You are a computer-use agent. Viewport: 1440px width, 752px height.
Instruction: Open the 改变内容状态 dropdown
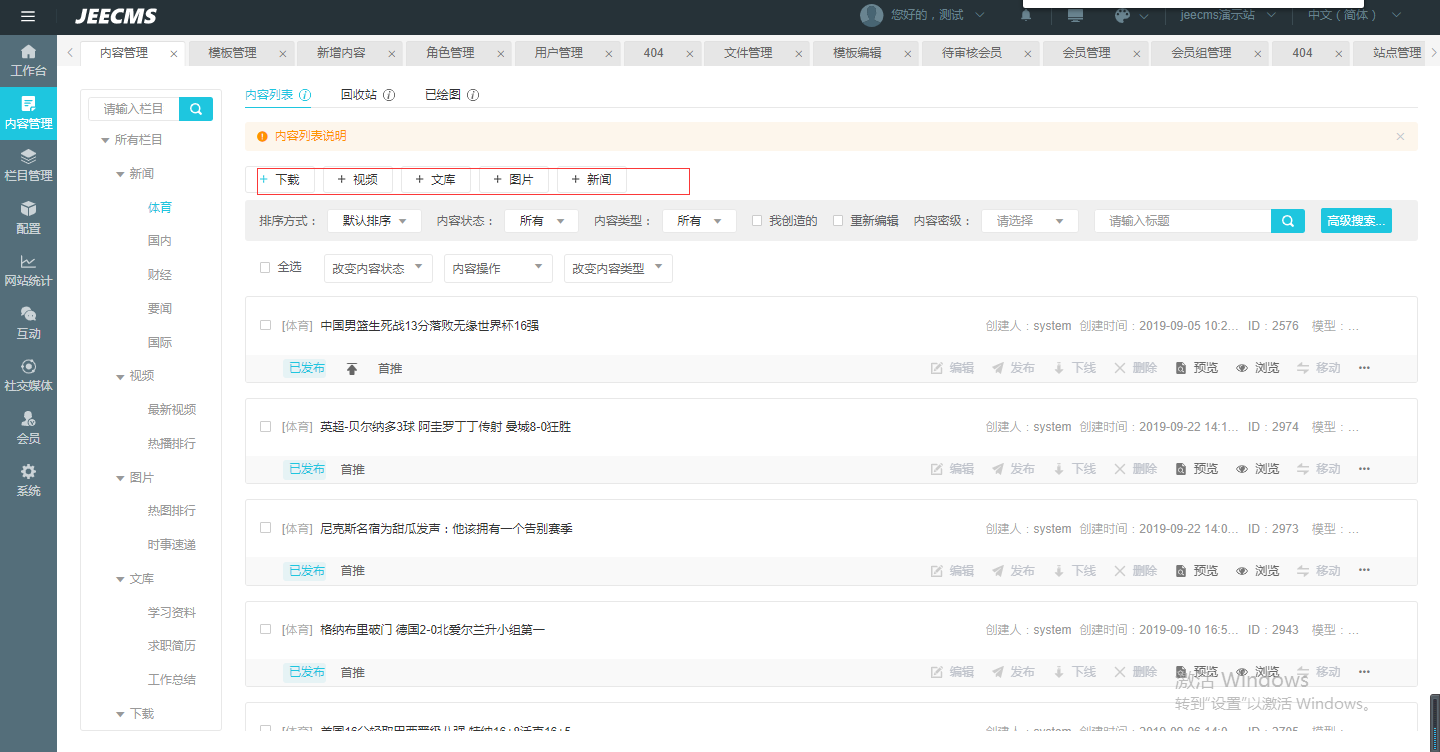[x=378, y=268]
